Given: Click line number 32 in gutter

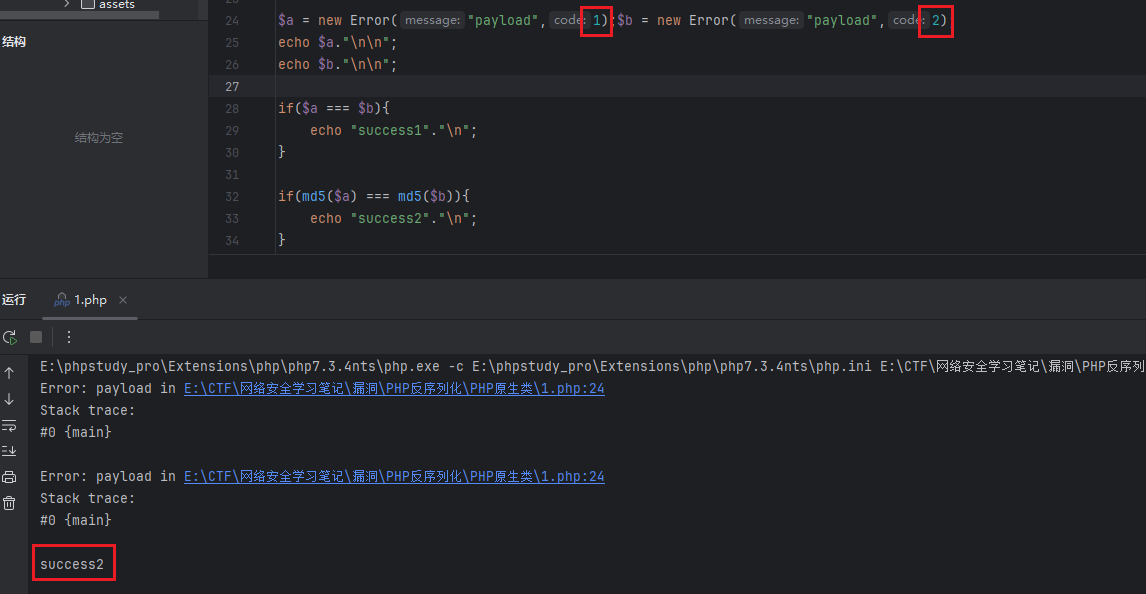Looking at the screenshot, I should click(232, 196).
